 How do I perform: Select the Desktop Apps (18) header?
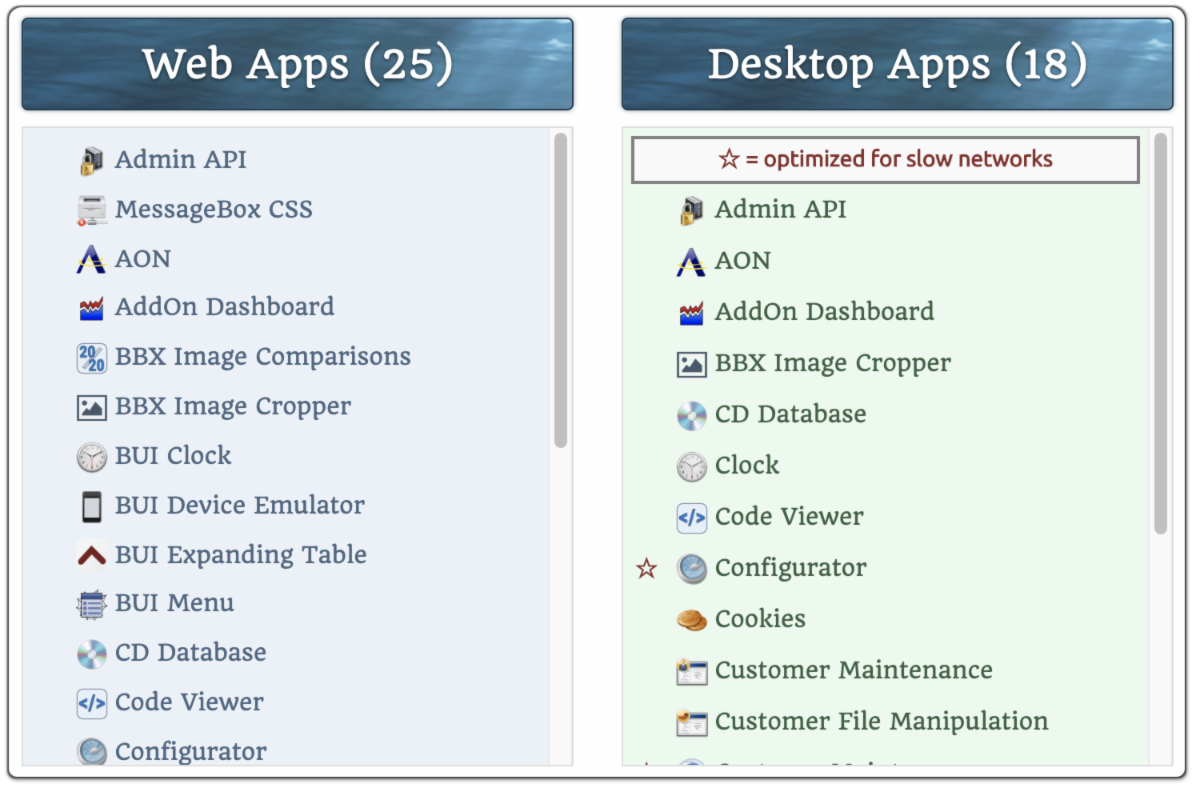coord(897,64)
